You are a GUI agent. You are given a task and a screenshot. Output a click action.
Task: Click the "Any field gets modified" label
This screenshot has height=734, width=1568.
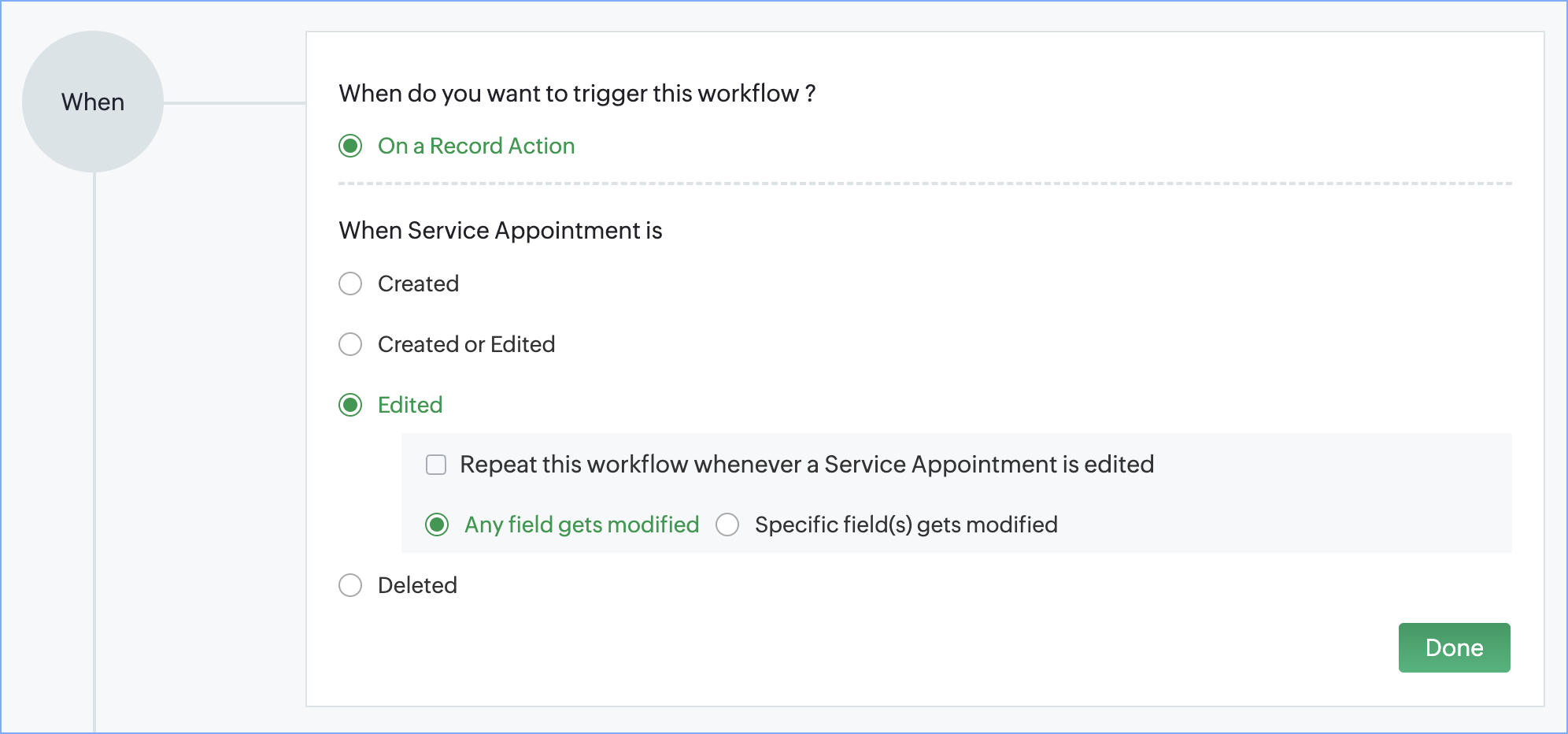[x=582, y=525]
